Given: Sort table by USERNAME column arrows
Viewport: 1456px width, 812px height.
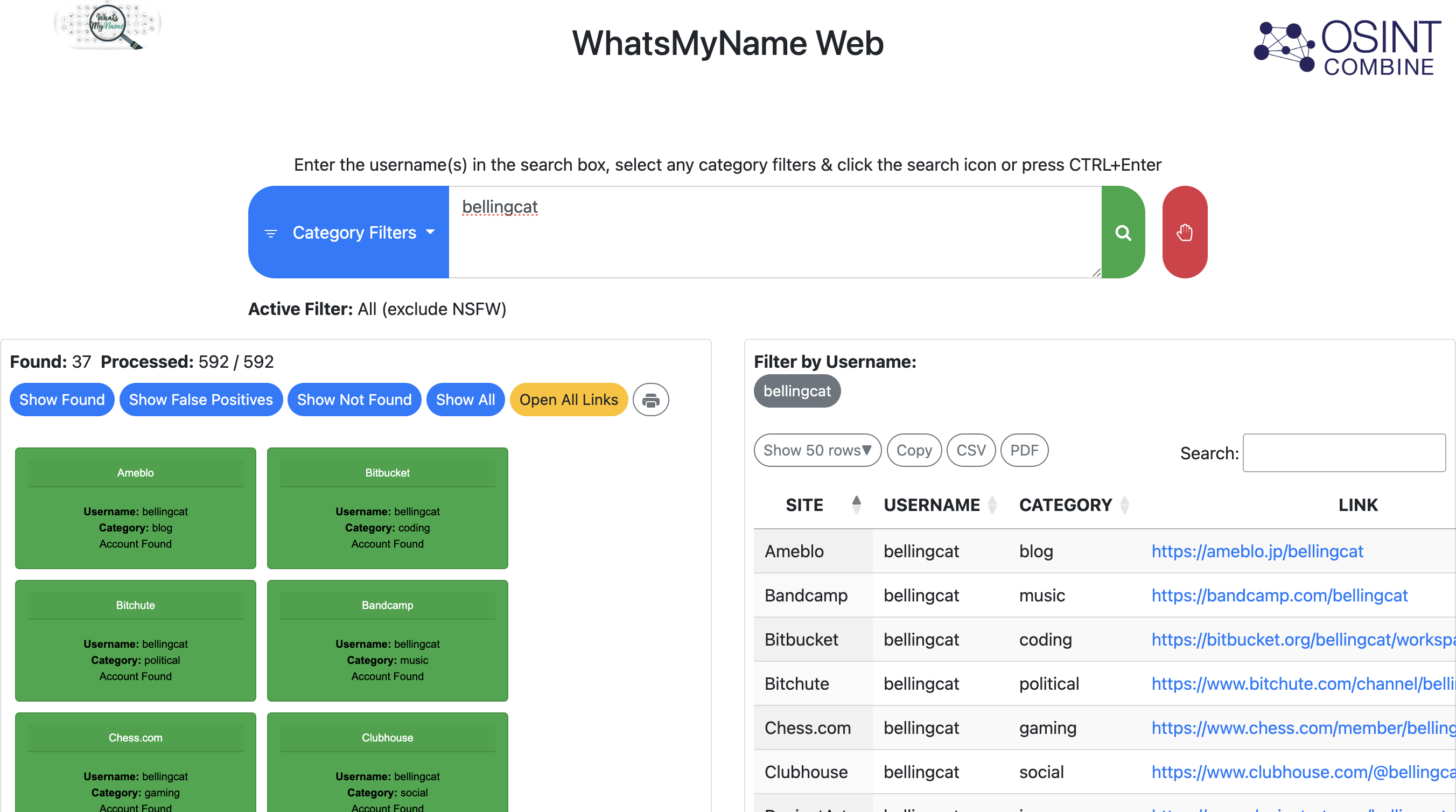Looking at the screenshot, I should click(x=992, y=504).
